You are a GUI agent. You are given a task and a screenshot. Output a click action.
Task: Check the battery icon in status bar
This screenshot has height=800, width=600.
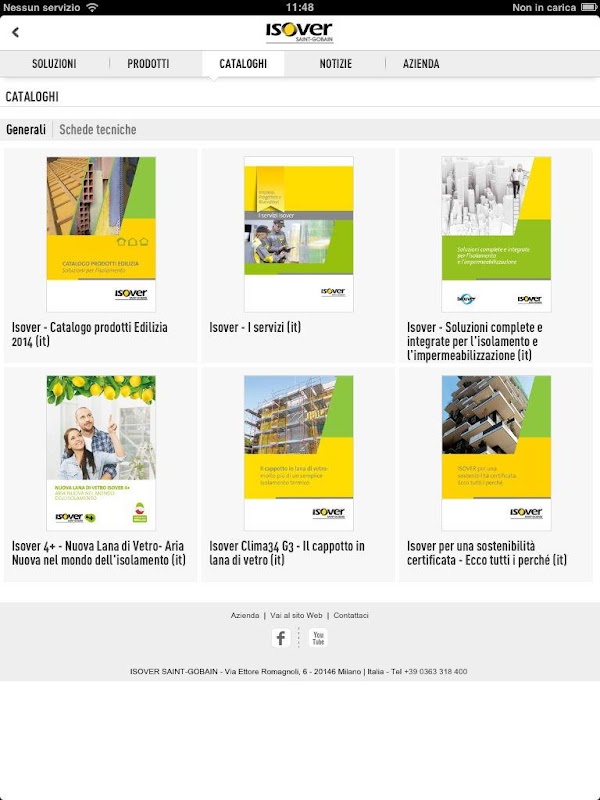point(588,7)
